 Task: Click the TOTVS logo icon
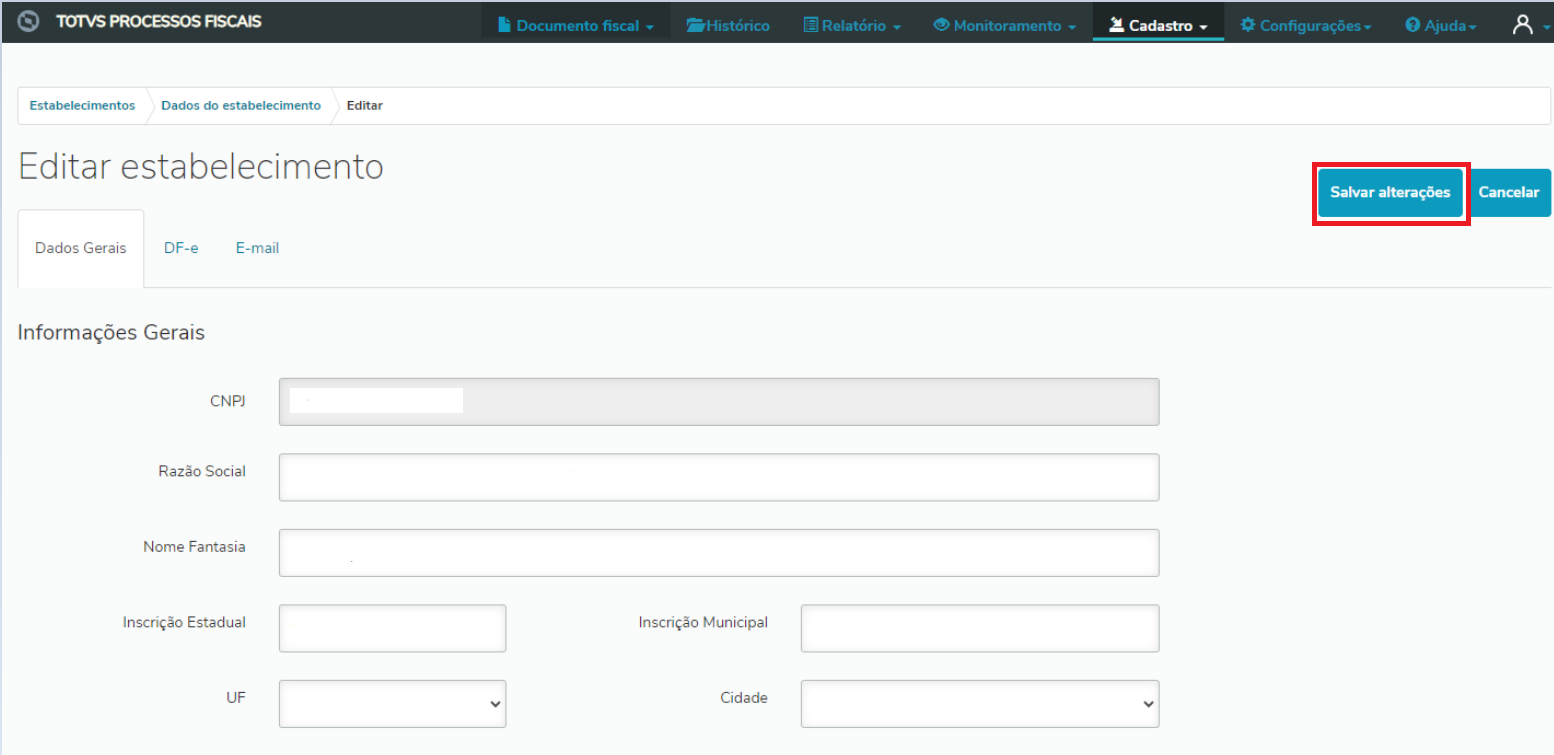pos(29,21)
